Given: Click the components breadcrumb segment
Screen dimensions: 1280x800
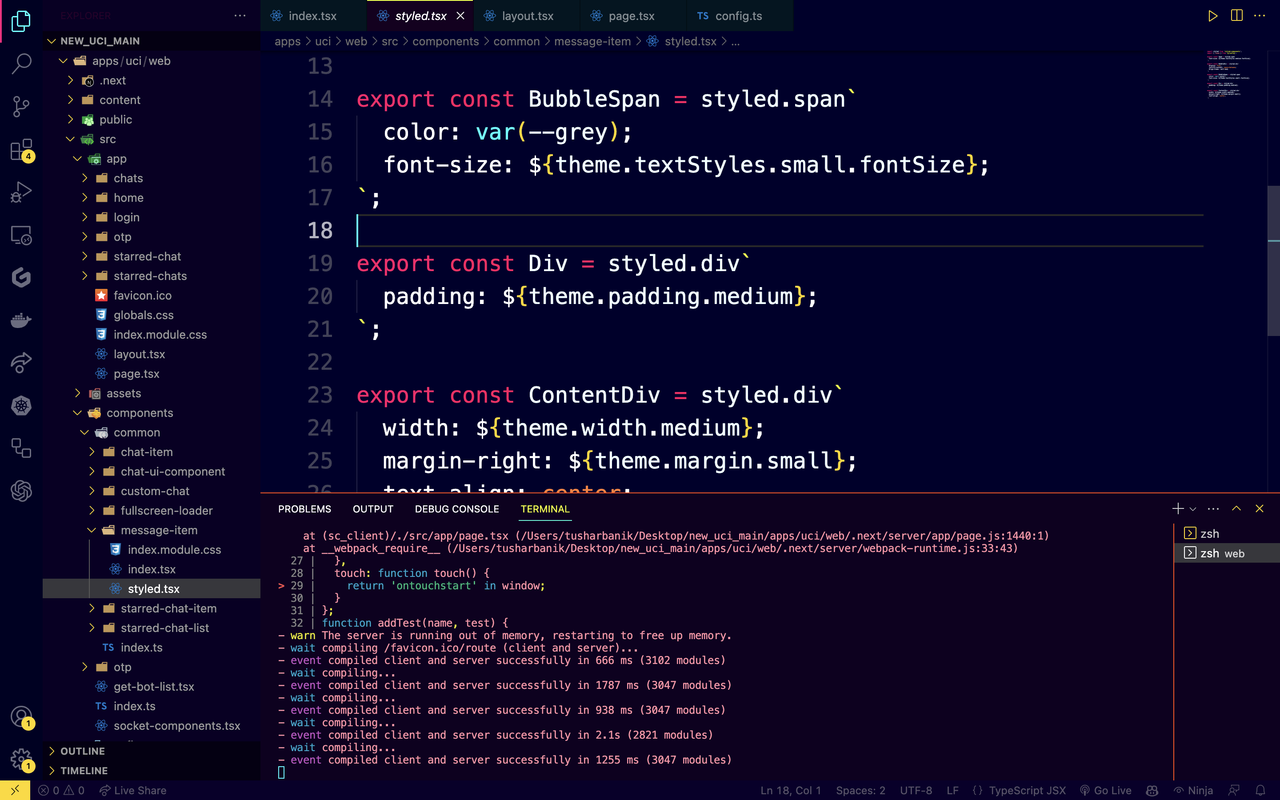Looking at the screenshot, I should [x=446, y=42].
